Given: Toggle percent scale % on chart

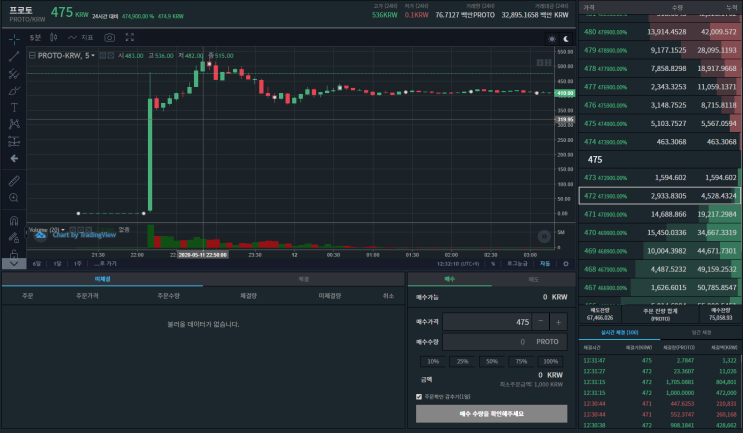Looking at the screenshot, I should (x=493, y=264).
